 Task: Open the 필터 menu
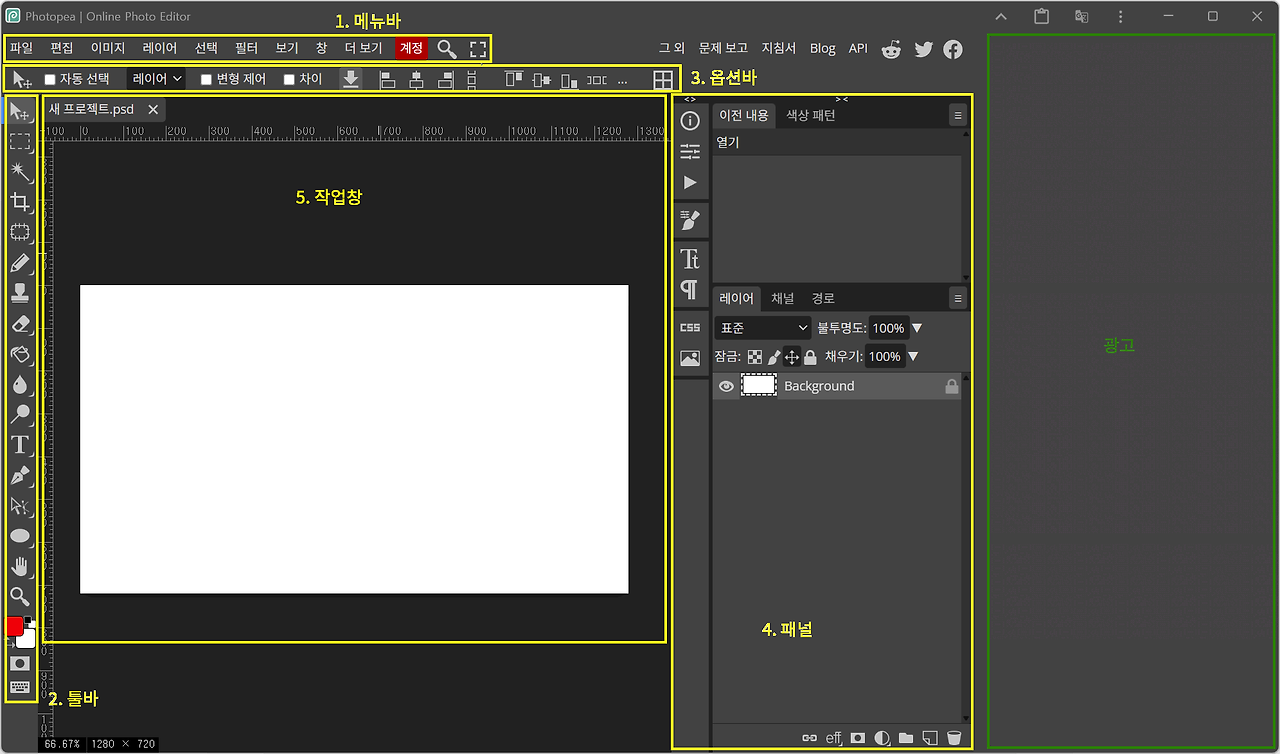coord(246,48)
